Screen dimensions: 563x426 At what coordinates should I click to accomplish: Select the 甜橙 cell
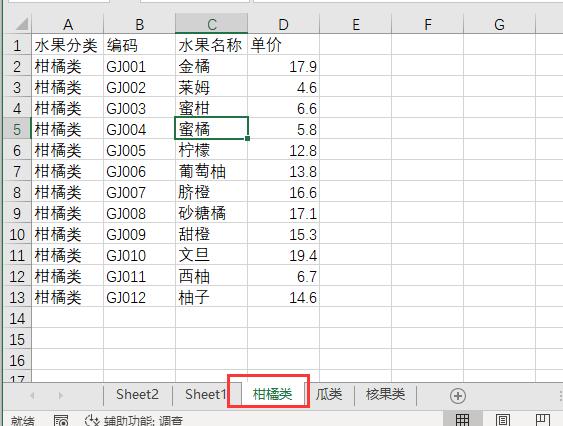point(211,234)
